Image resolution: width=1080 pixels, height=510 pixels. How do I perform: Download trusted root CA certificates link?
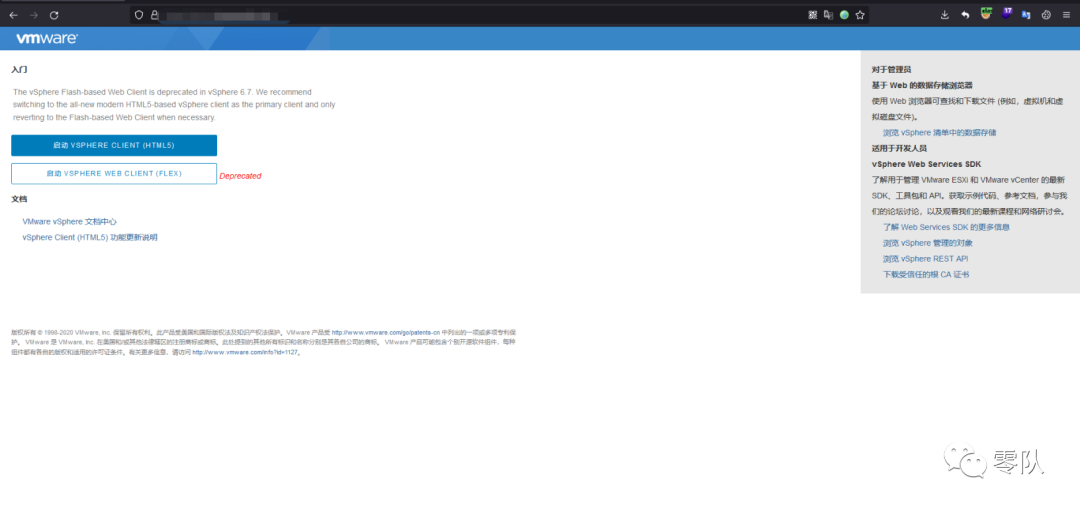point(926,274)
